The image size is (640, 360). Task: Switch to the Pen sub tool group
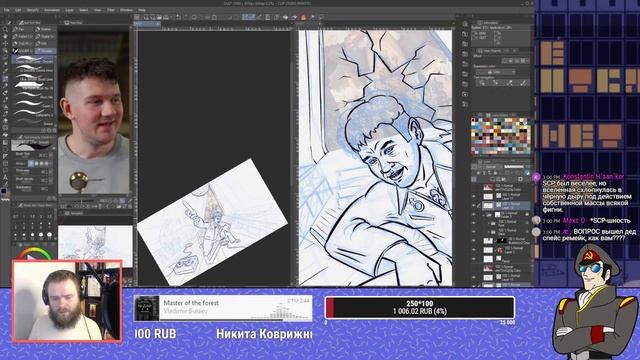(22, 29)
